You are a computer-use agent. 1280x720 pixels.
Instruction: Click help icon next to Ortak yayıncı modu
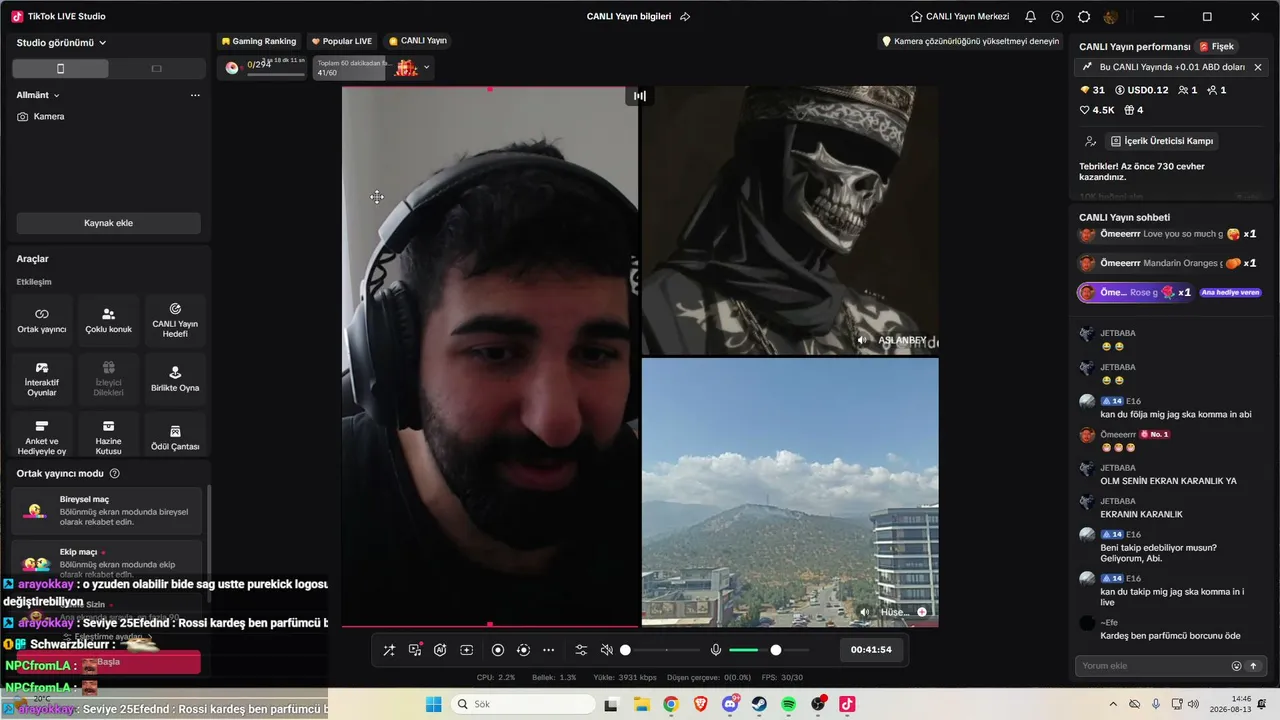point(115,473)
